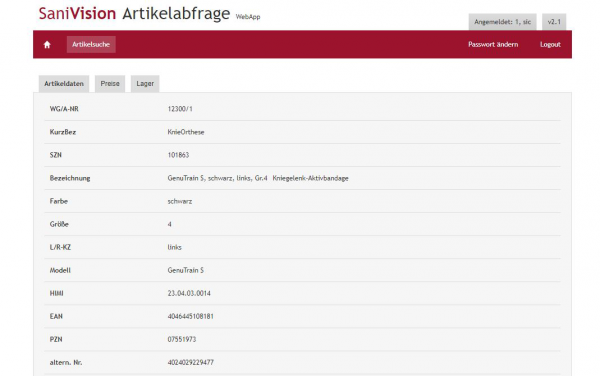The image size is (600, 376).
Task: Open the Artikelsuche menu item
Action: (91, 44)
